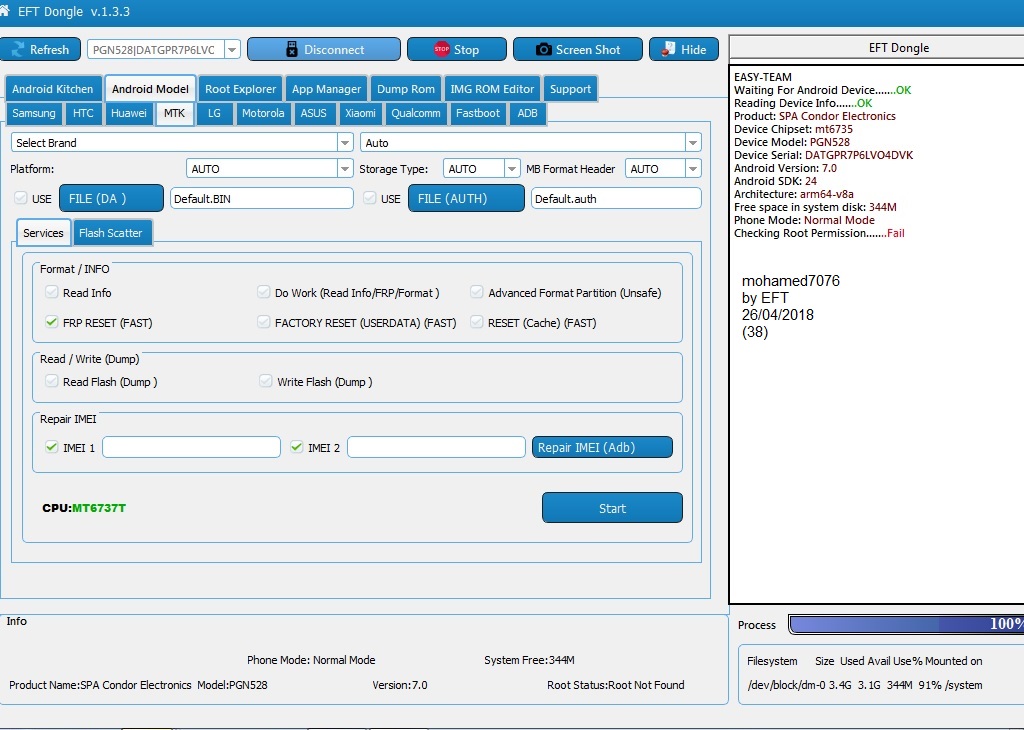Click the /dev/block/dm-0 filesystem row
This screenshot has height=730, width=1024.
(x=865, y=685)
